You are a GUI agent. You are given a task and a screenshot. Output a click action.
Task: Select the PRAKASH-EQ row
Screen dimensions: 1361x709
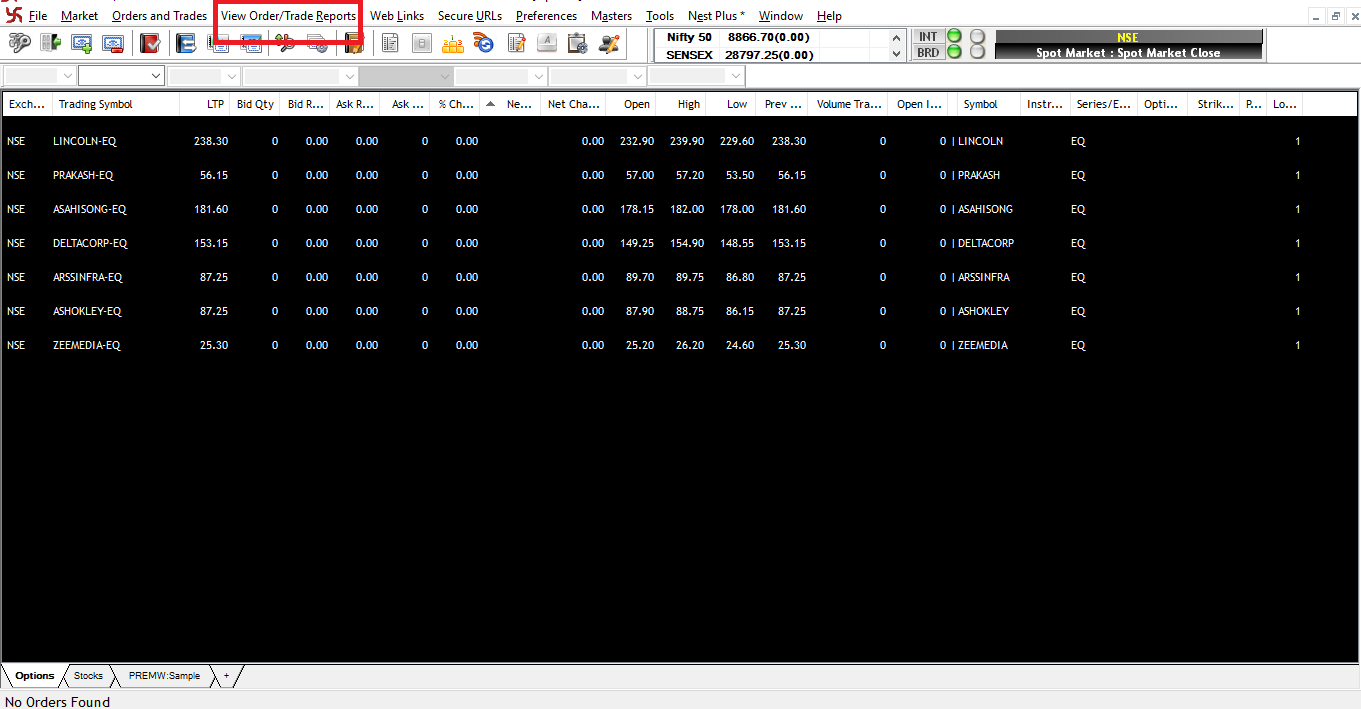tap(680, 175)
